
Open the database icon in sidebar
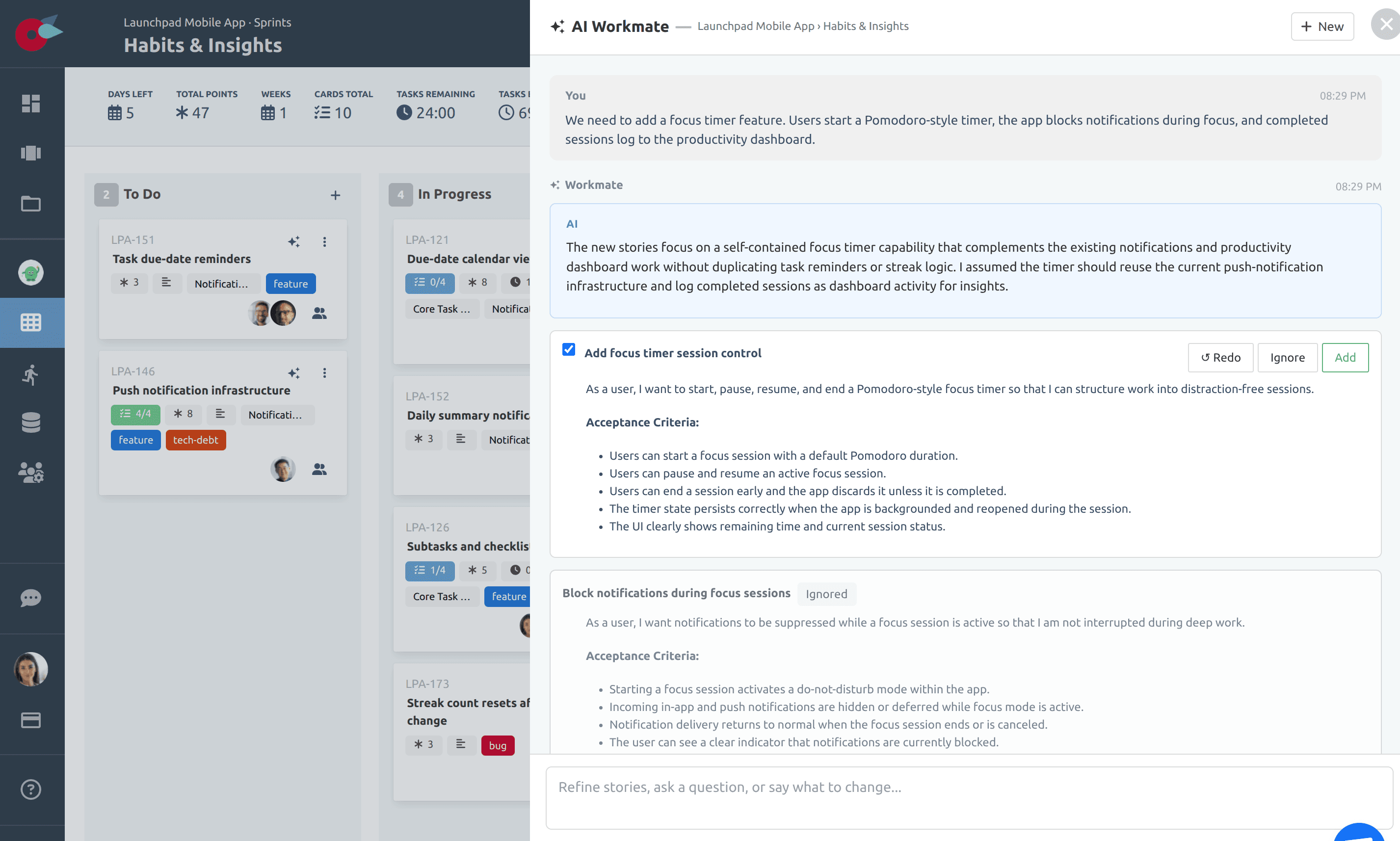(x=31, y=423)
